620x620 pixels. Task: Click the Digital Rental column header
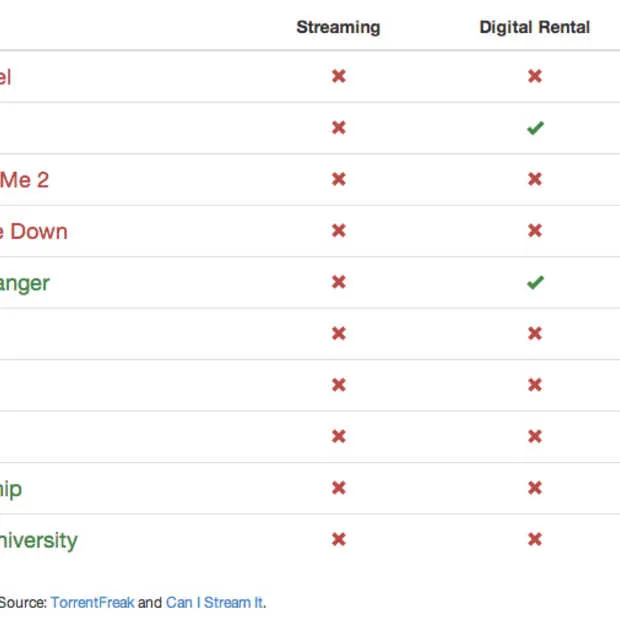point(535,27)
